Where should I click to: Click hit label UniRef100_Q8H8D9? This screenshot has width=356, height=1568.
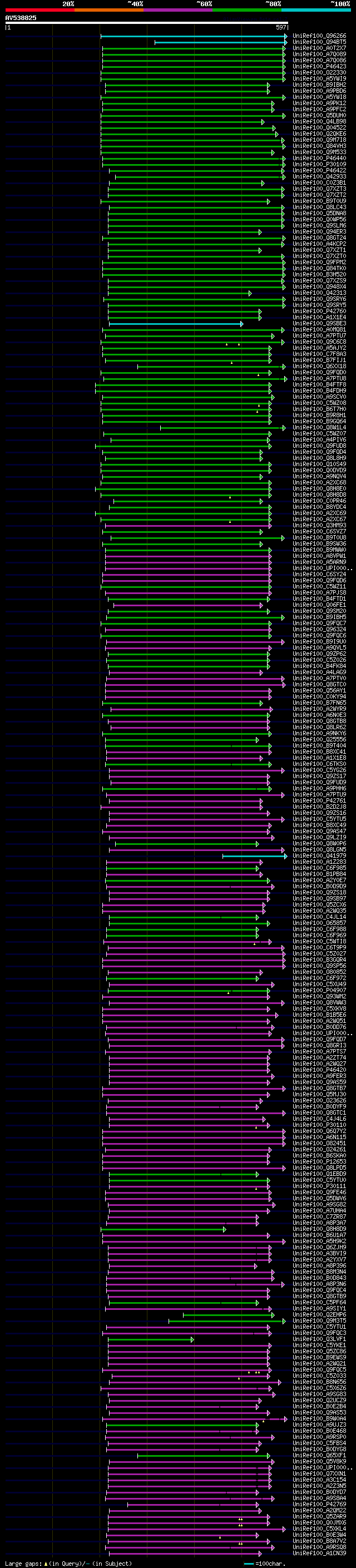point(319,1229)
